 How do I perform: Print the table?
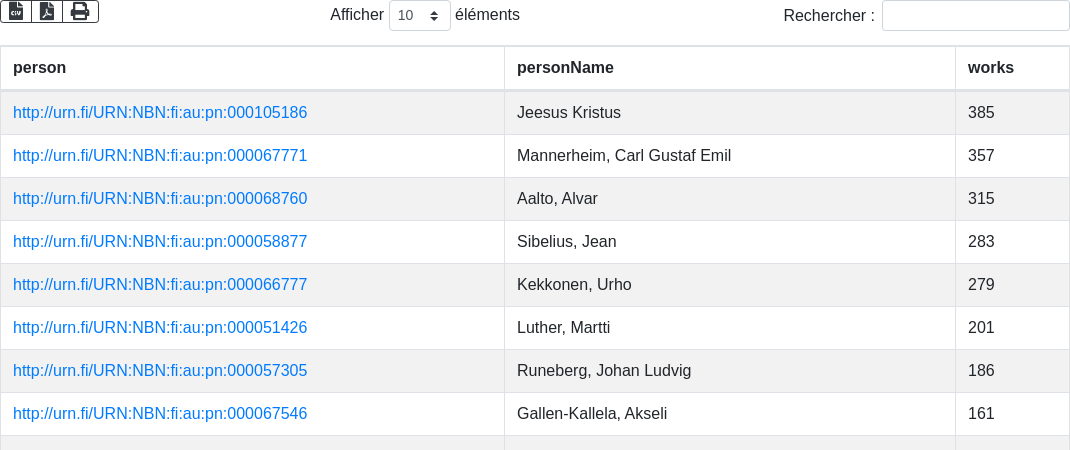80,11
